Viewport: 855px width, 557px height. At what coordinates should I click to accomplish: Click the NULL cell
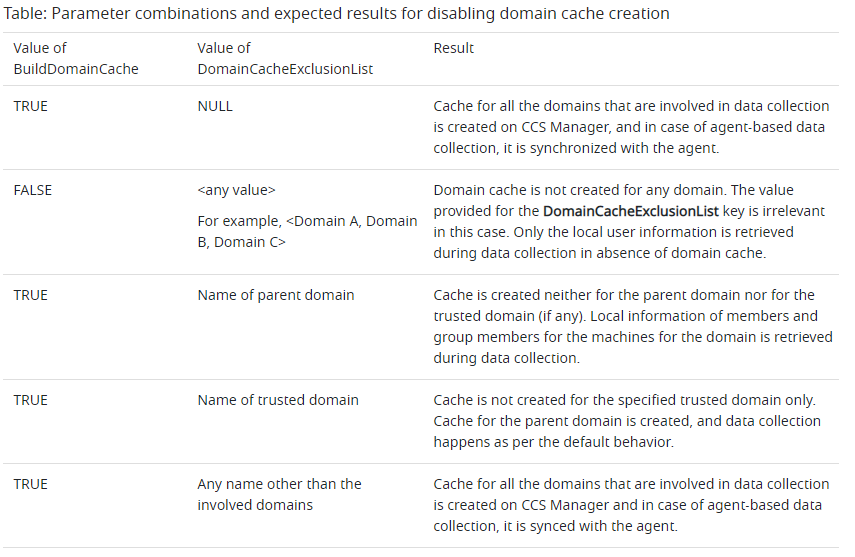pyautogui.click(x=215, y=106)
